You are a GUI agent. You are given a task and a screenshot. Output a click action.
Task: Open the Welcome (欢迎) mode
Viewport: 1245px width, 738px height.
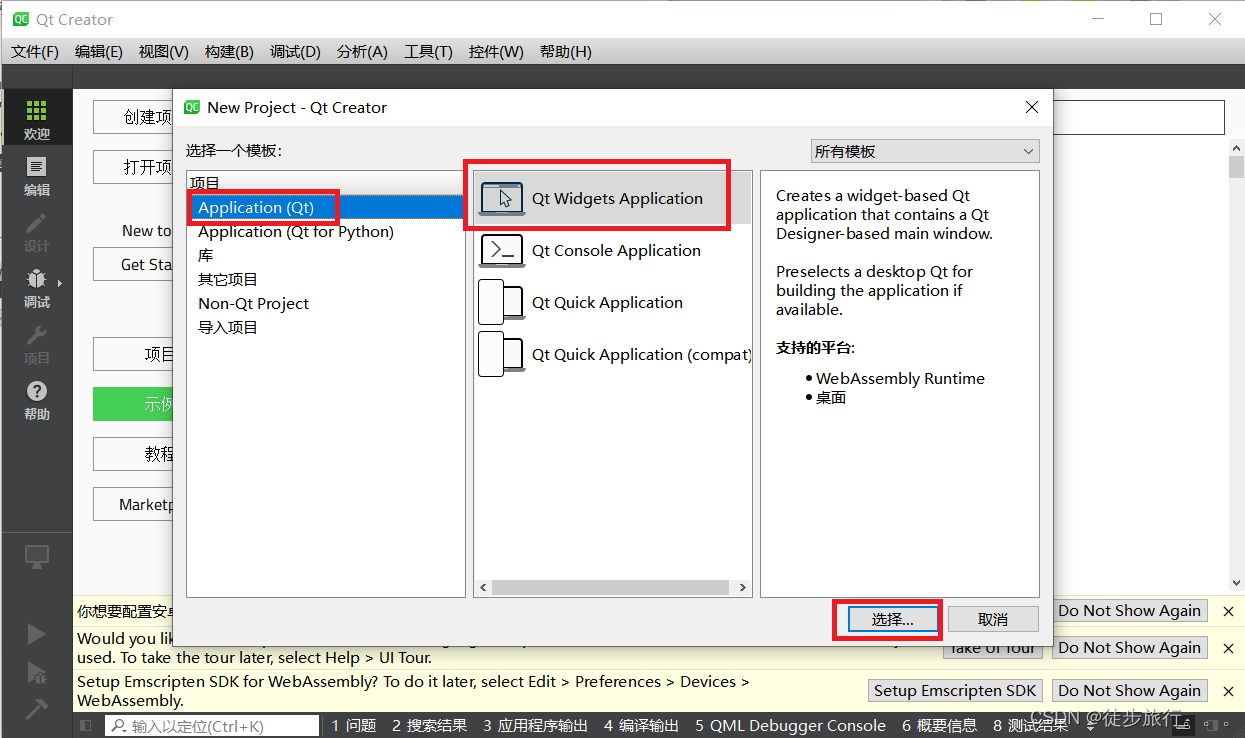[36, 119]
